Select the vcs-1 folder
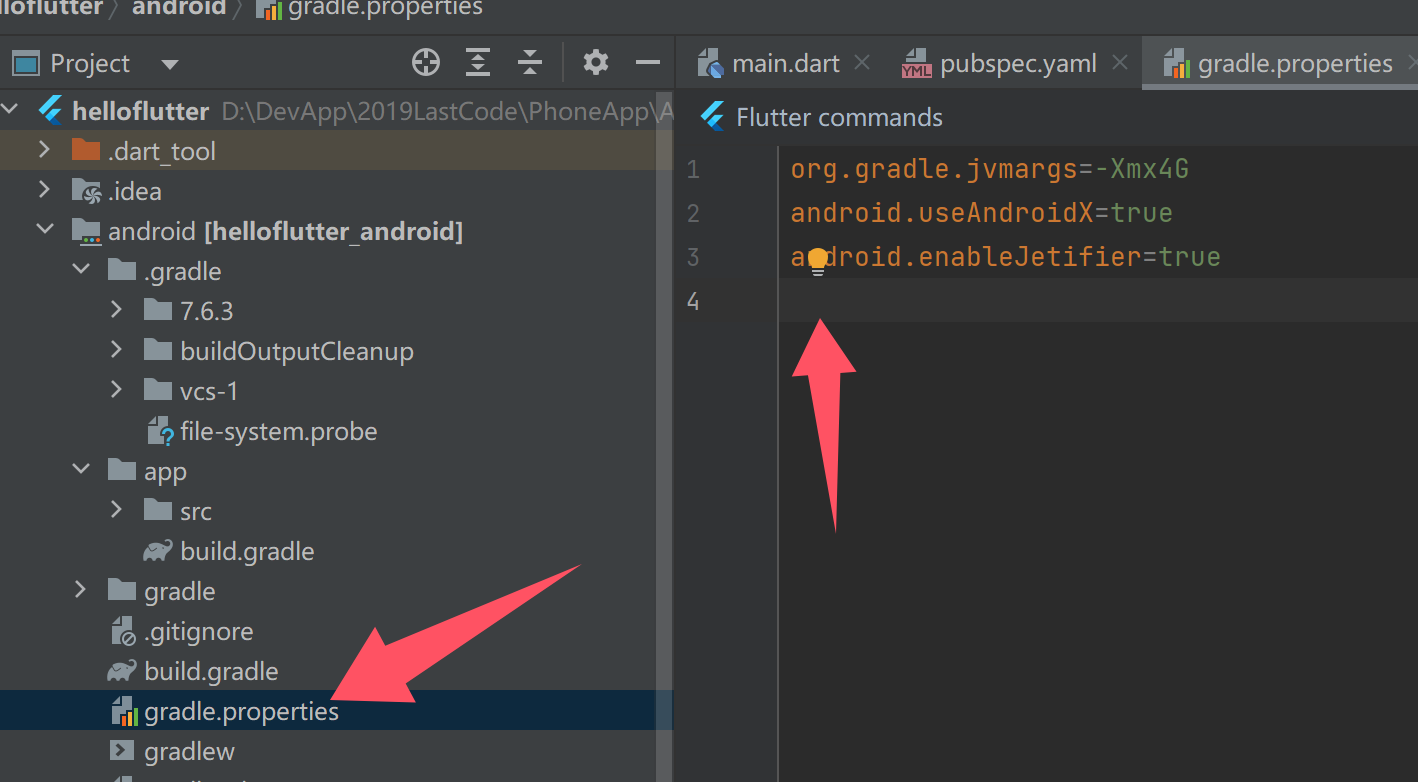The width and height of the screenshot is (1418, 782). [x=209, y=391]
